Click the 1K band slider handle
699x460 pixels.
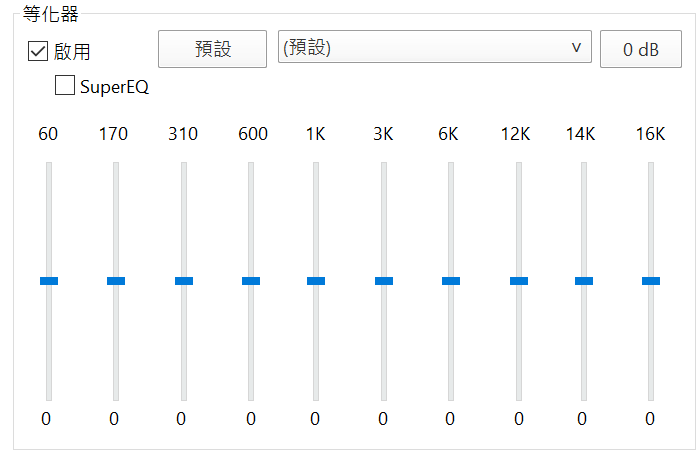pos(316,281)
